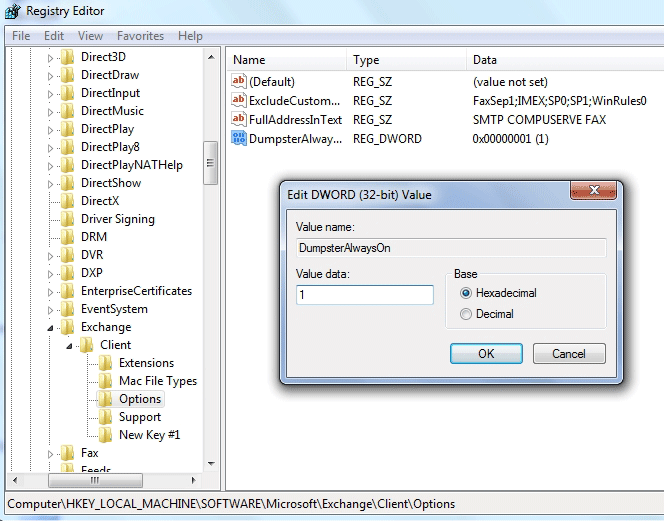Expand the Direct3D tree node
This screenshot has height=521, width=664.
(50, 57)
